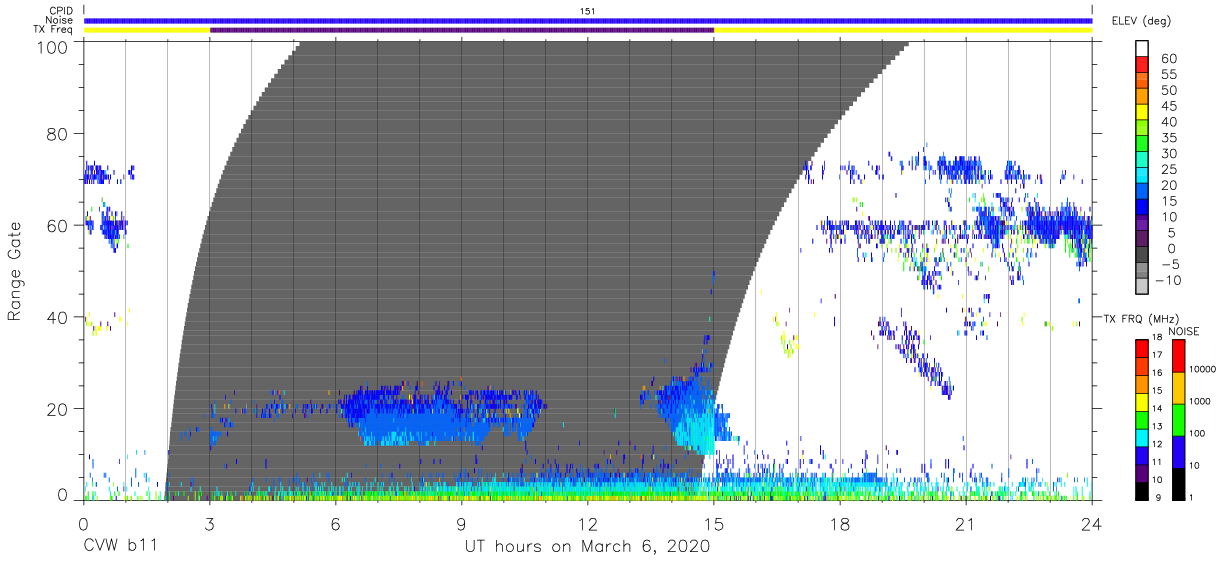Click the 24 tick on UT hours axis

tap(1092, 523)
